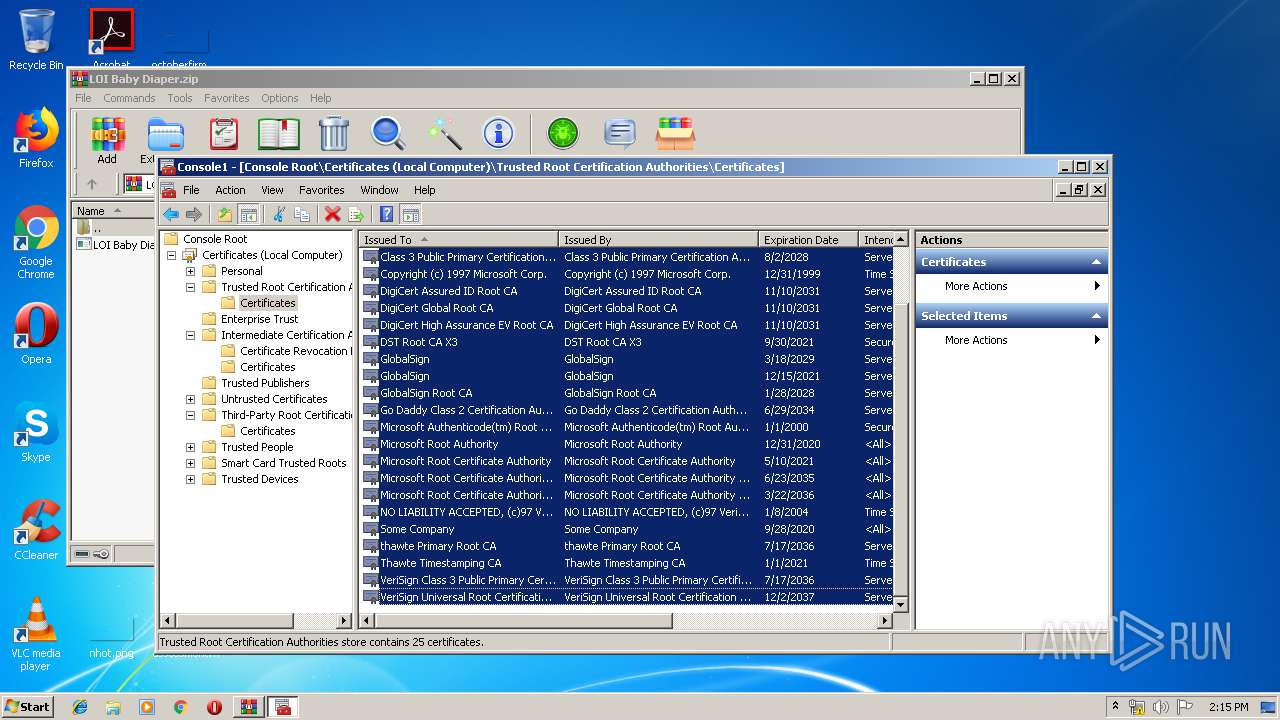Screen dimensions: 1280x720
Task: Open the Favorites menu in MMC
Action: click(x=322, y=190)
